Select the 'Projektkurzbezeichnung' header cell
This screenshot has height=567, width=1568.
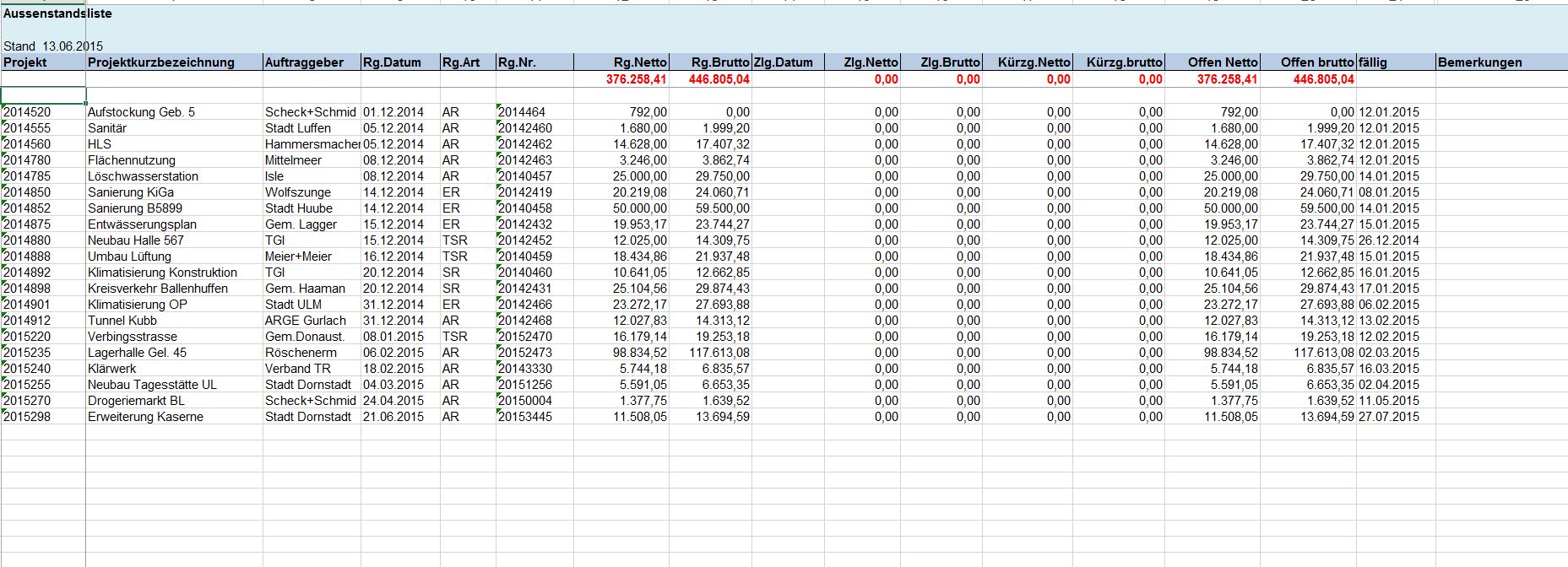pos(161,62)
